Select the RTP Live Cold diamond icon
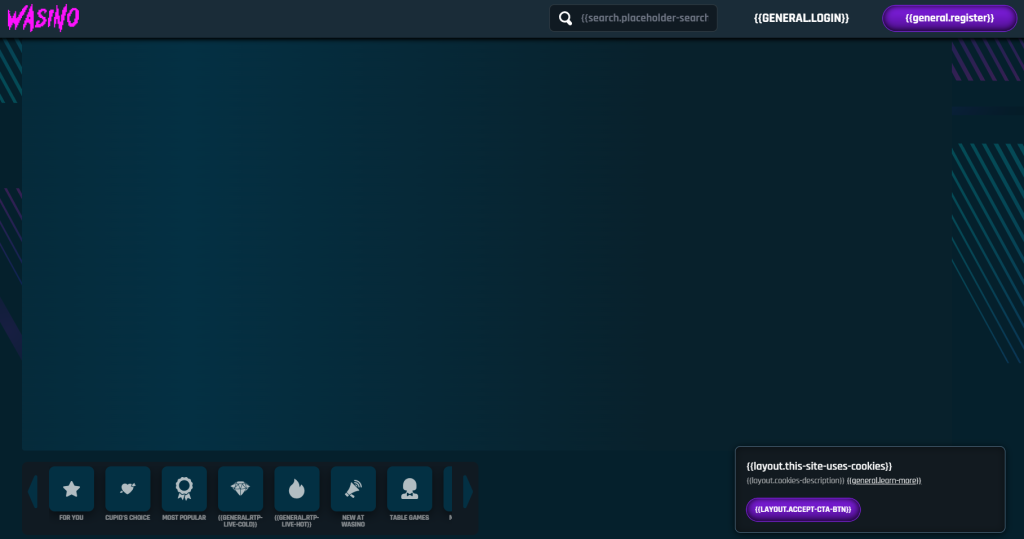This screenshot has height=539, width=1024. [x=240, y=488]
